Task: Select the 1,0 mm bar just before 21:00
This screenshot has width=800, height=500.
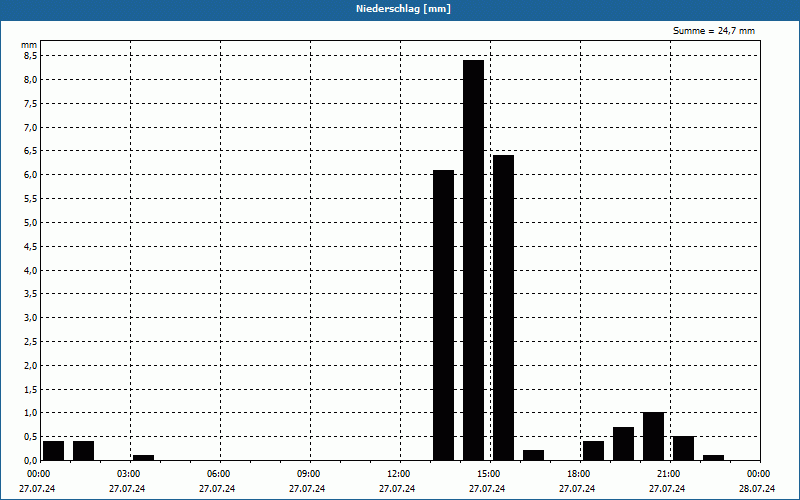Action: [x=654, y=436]
